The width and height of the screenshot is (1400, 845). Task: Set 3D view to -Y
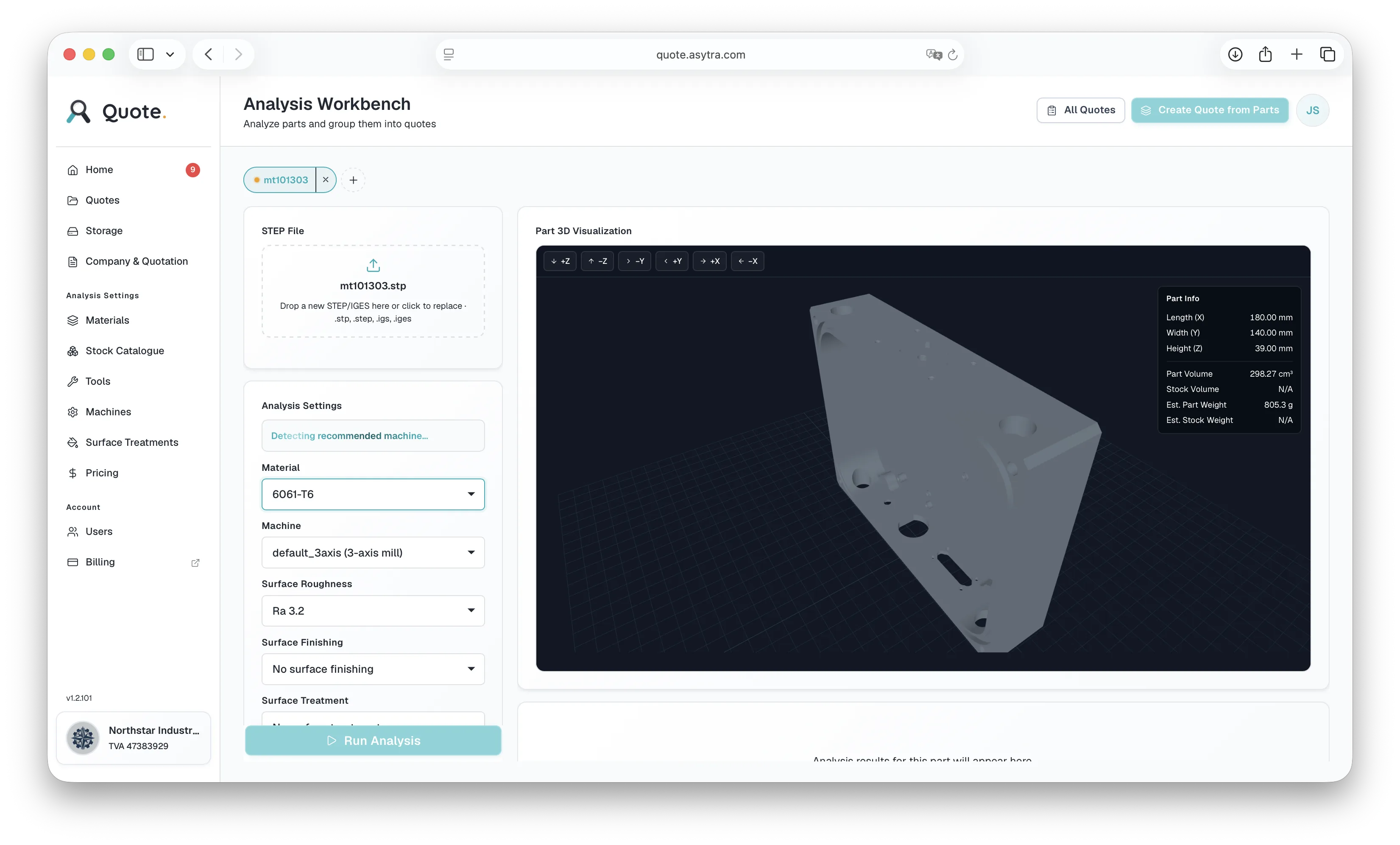click(x=635, y=261)
